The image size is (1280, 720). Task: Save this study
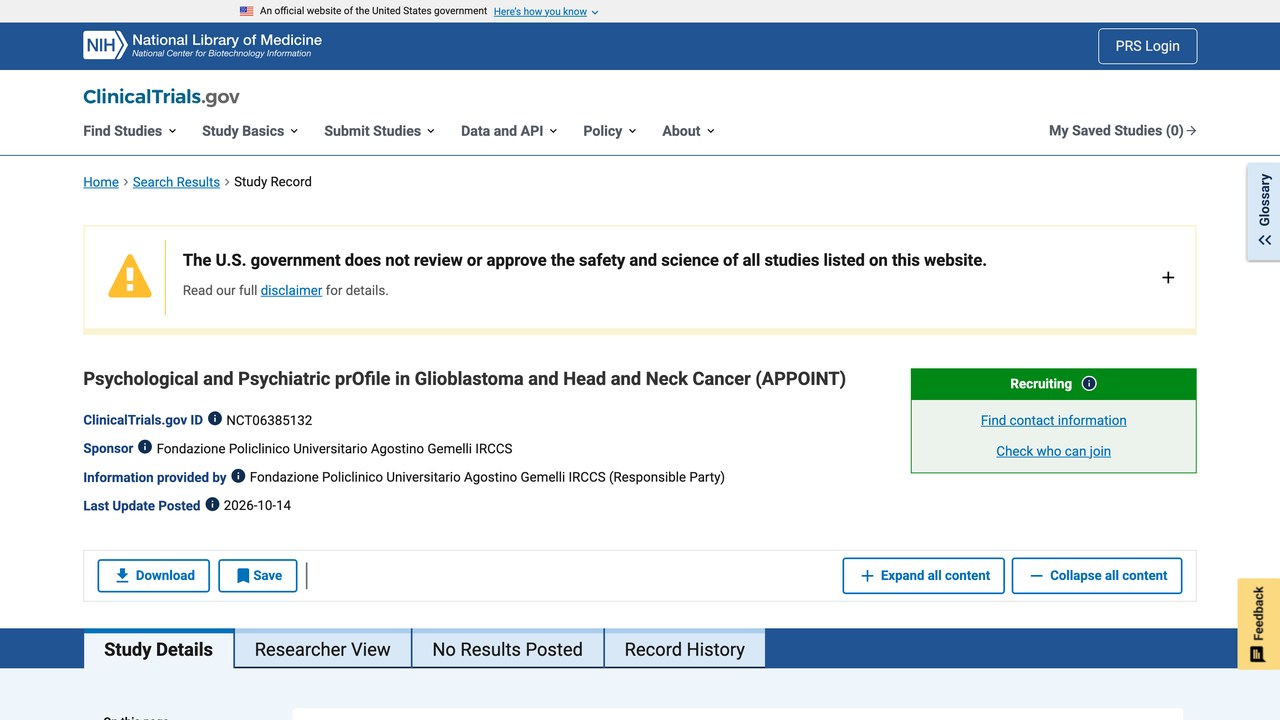[258, 576]
